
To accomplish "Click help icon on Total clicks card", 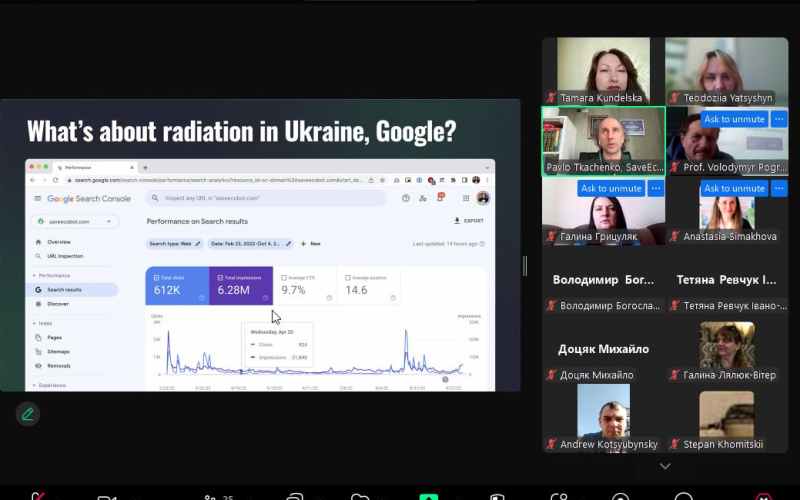I will [x=202, y=298].
